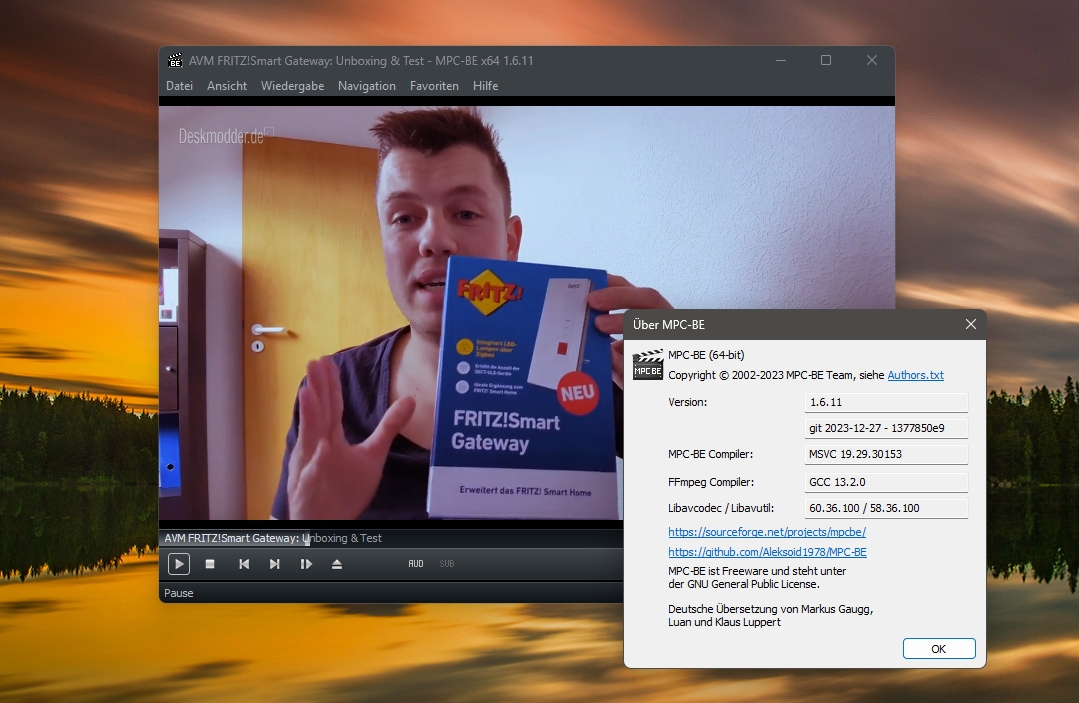Click the GCC 13.2.0 FFmpeg compiler field
The height and width of the screenshot is (703, 1079).
(886, 482)
